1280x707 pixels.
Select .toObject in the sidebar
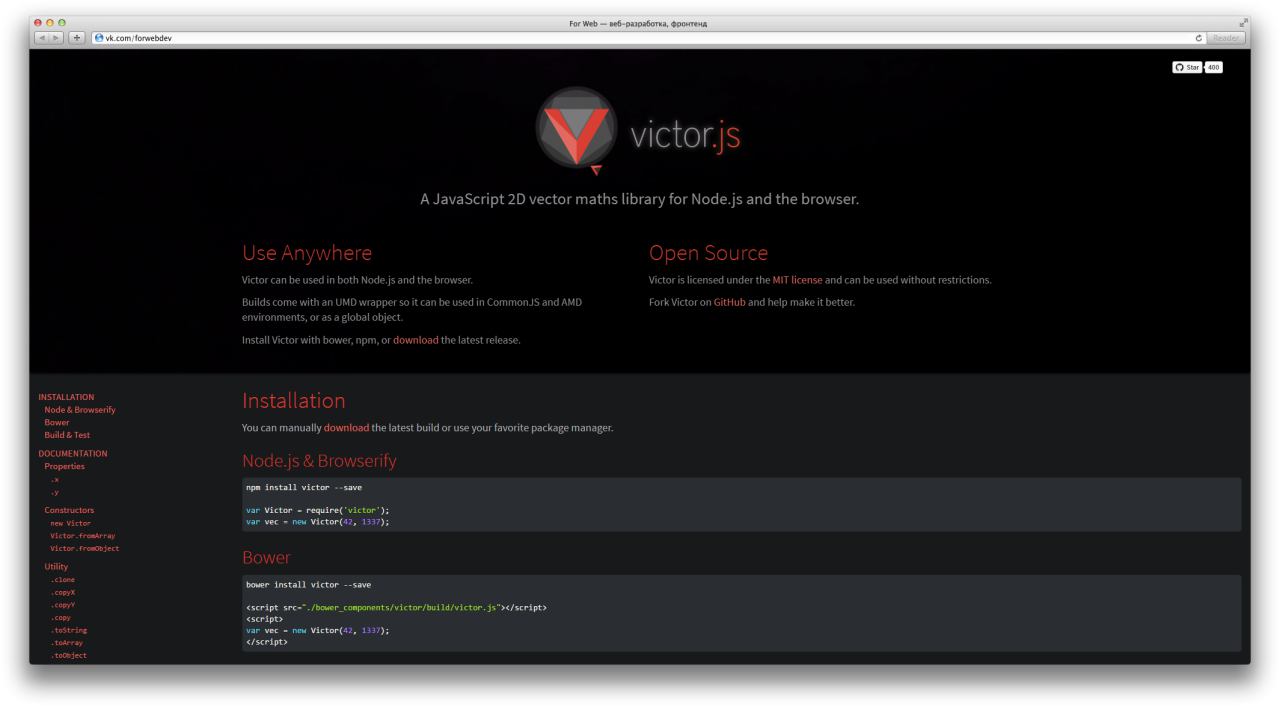(69, 656)
